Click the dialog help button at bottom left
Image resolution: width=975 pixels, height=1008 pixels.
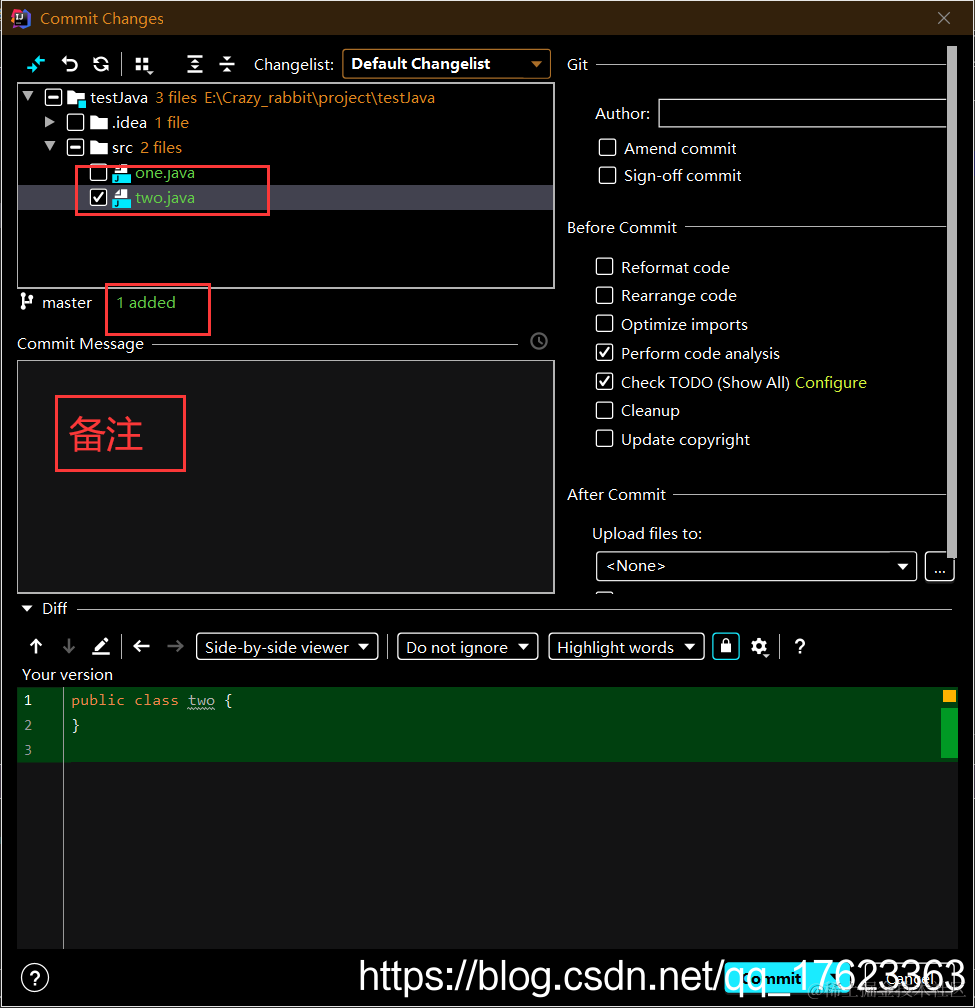(x=35, y=978)
